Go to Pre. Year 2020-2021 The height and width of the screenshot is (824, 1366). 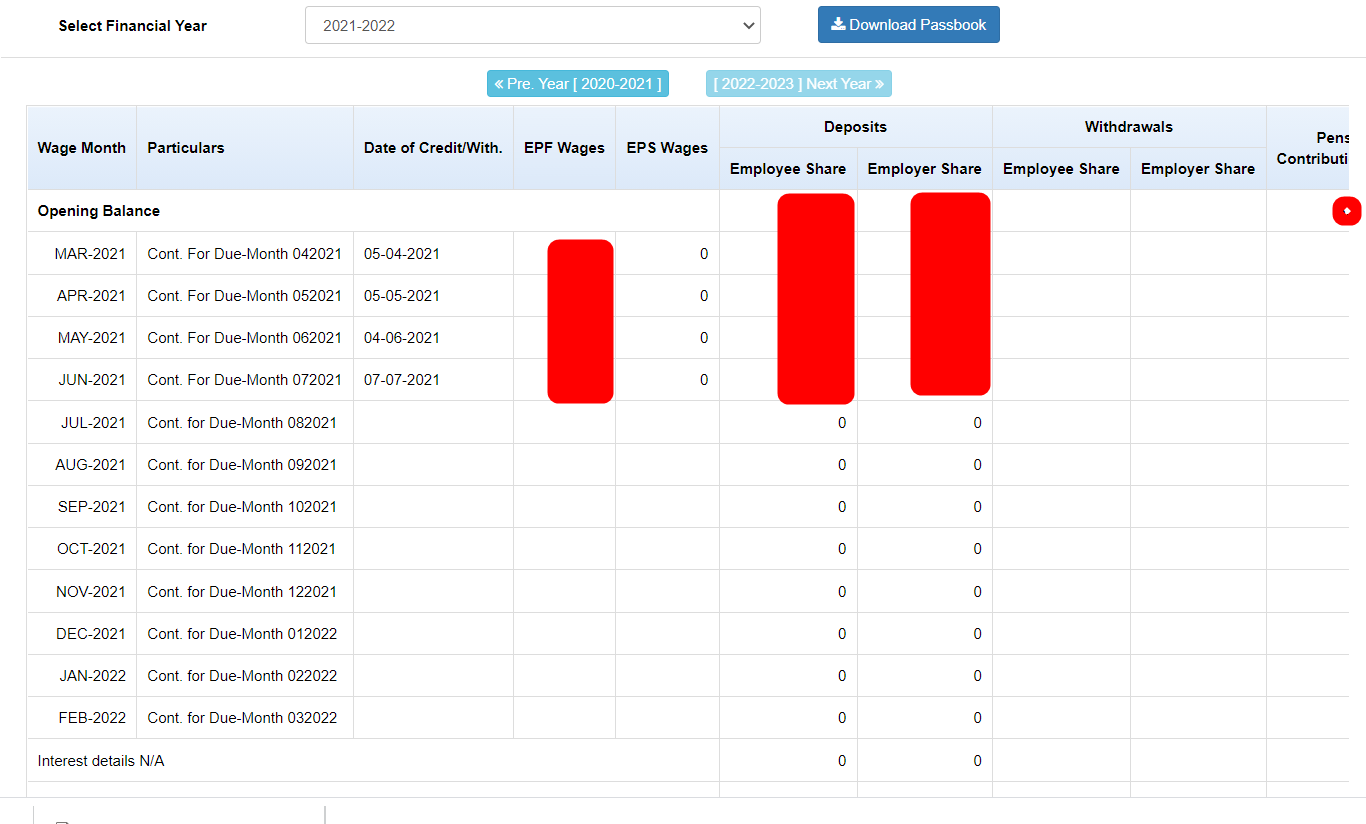click(x=578, y=84)
